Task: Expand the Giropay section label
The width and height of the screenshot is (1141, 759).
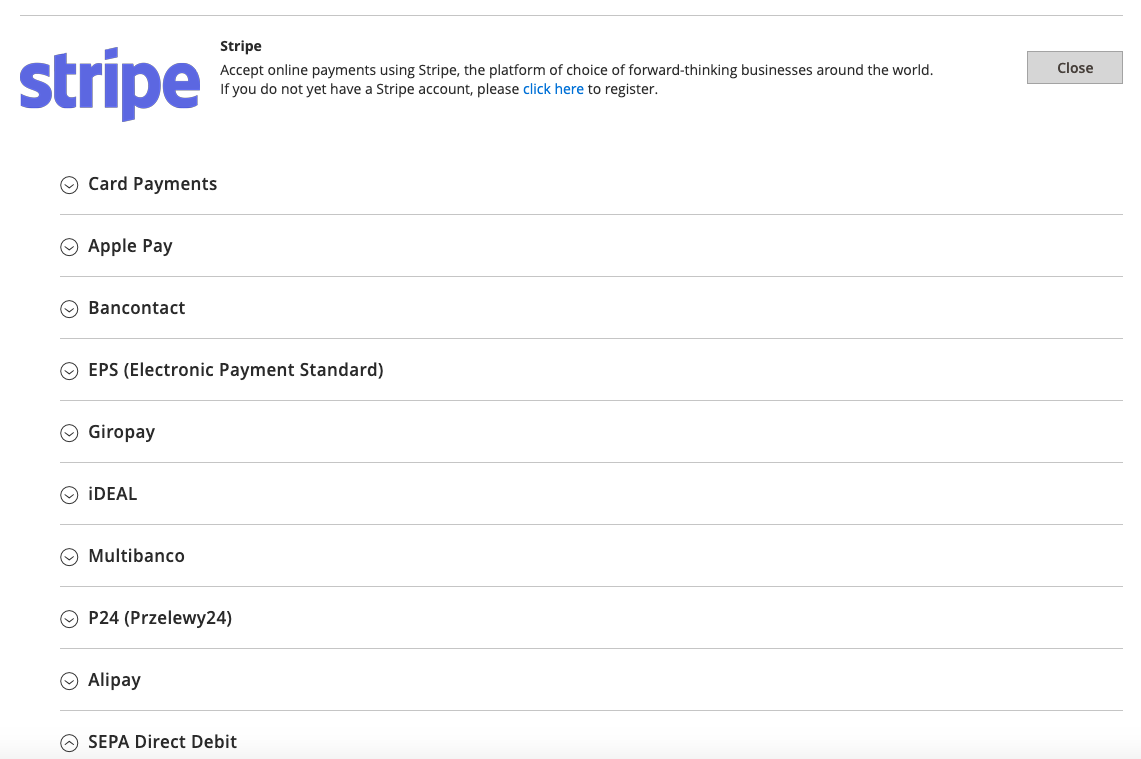Action: pyautogui.click(x=122, y=432)
